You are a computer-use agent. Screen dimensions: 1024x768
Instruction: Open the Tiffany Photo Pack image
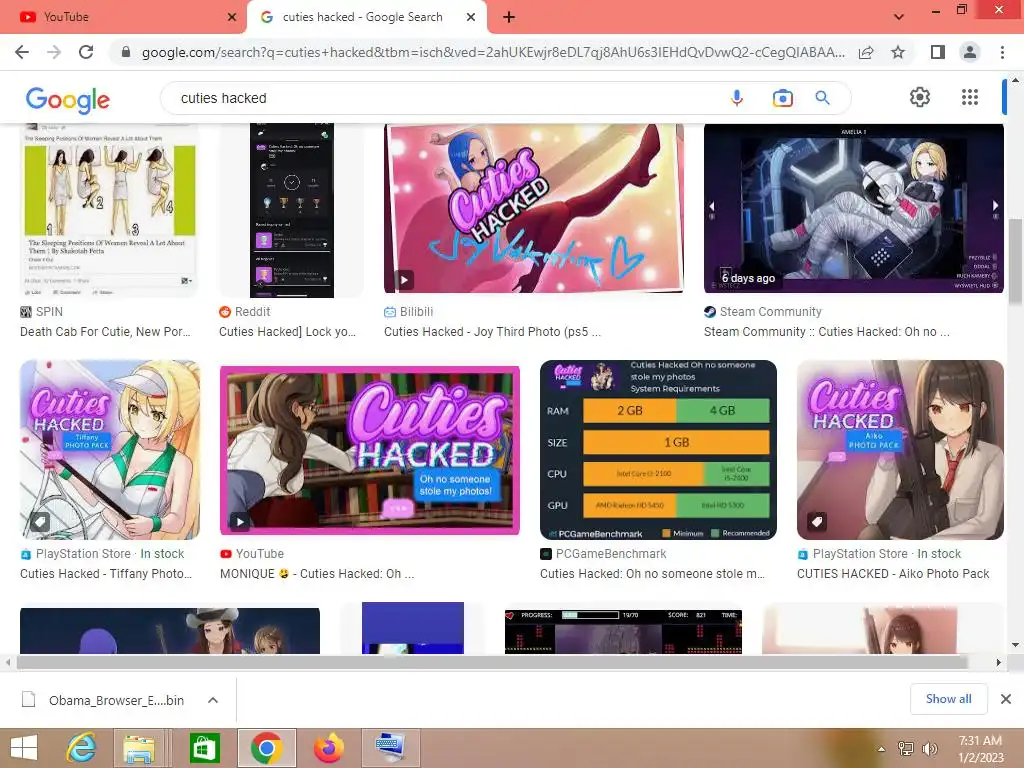(x=110, y=450)
